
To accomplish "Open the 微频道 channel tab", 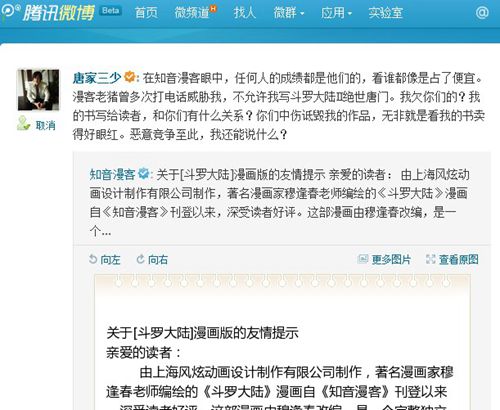I will pyautogui.click(x=195, y=12).
